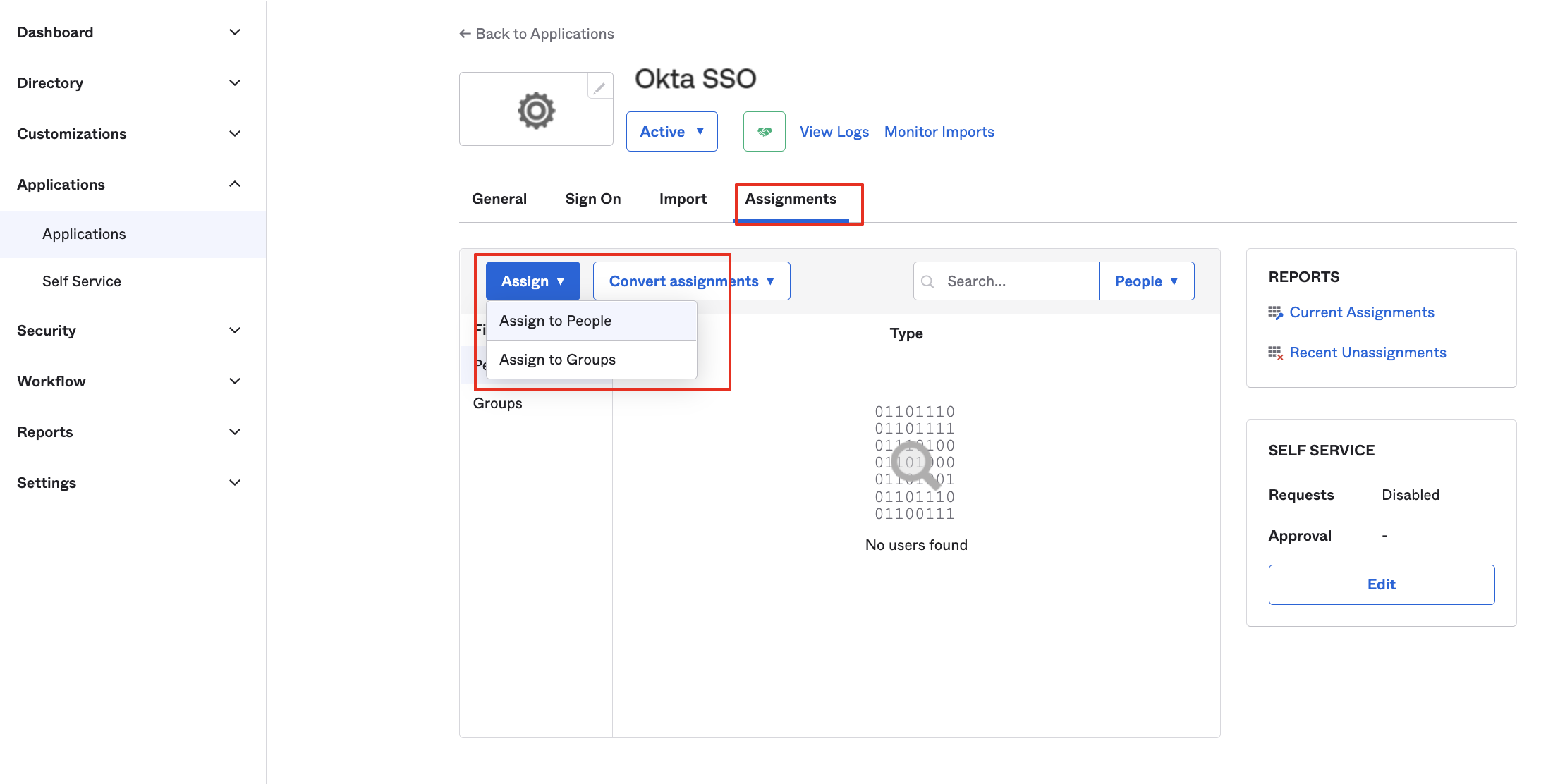Click the green handshake provisioning icon
Viewport: 1553px width, 784px height.
(764, 132)
